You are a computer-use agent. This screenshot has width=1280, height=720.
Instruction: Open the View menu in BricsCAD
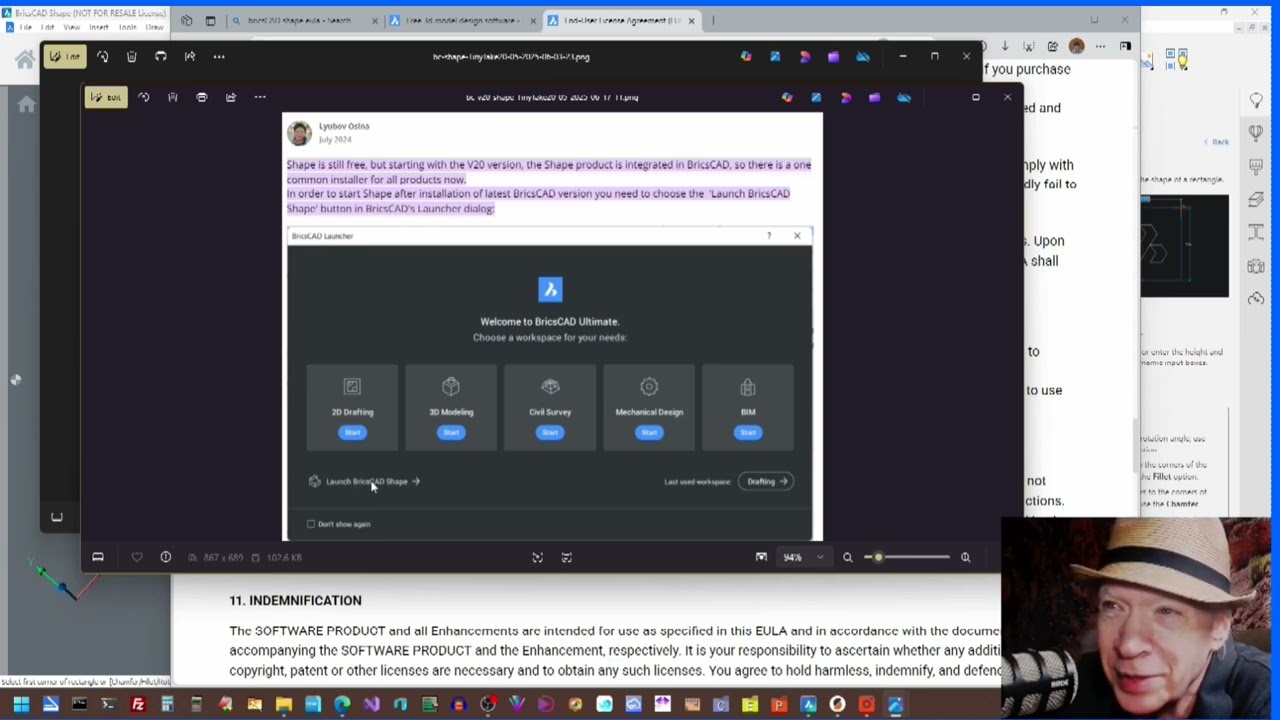[71, 27]
